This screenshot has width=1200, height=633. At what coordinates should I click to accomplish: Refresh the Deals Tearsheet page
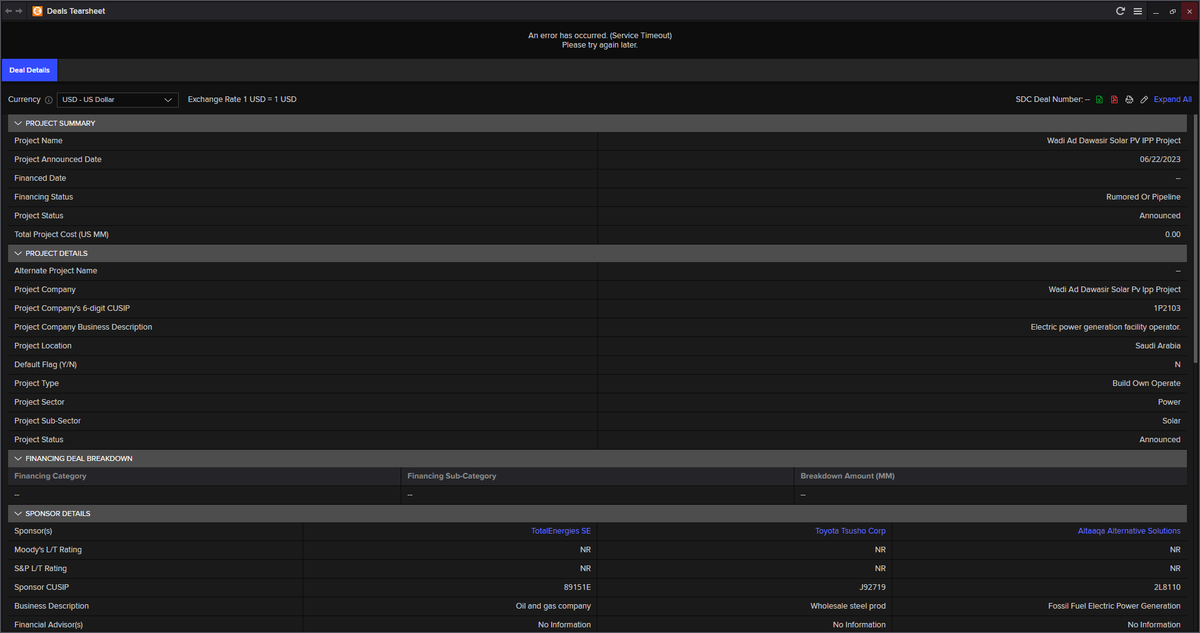coord(1121,11)
